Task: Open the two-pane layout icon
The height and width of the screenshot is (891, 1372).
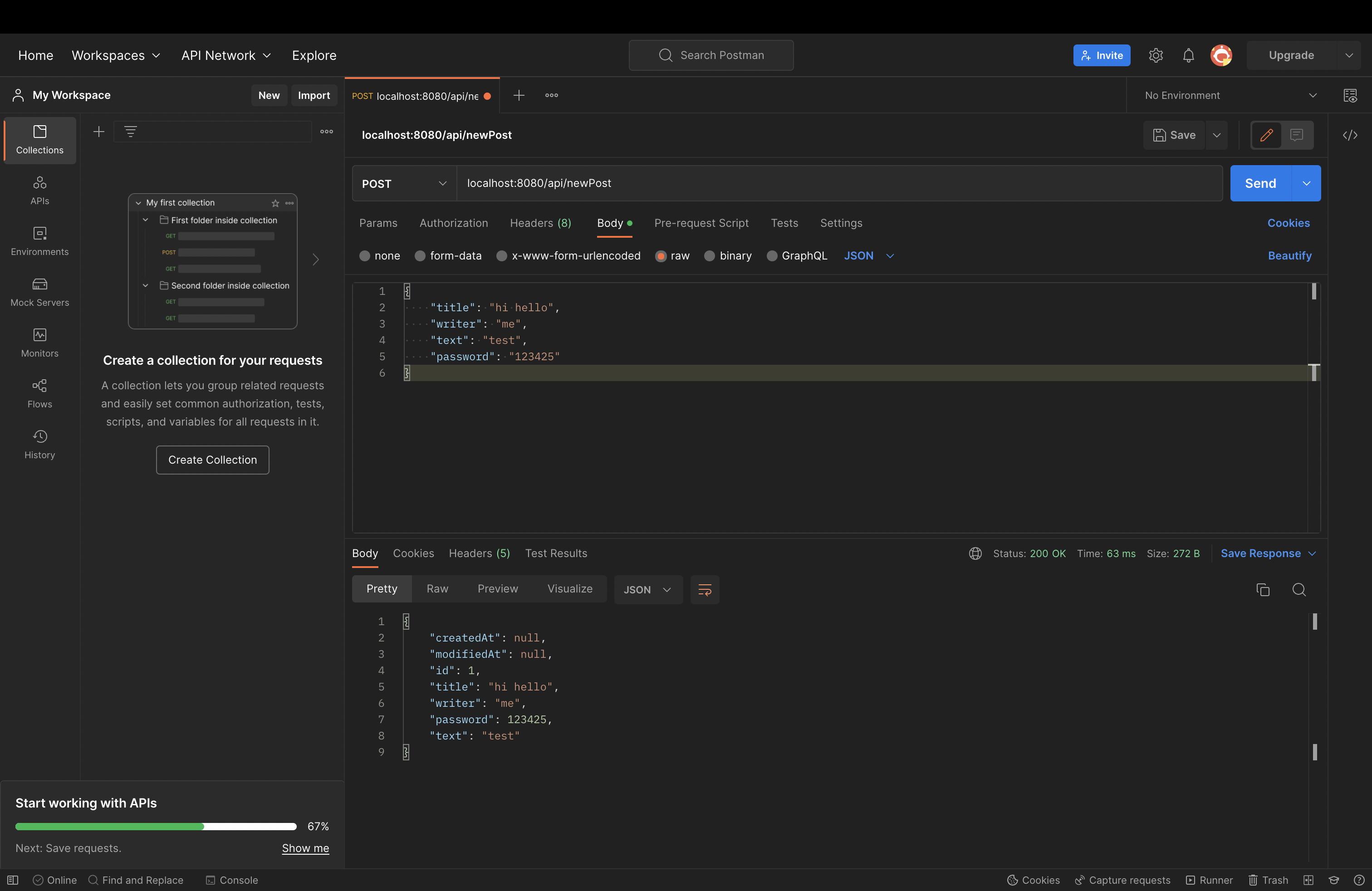Action: [x=1308, y=880]
